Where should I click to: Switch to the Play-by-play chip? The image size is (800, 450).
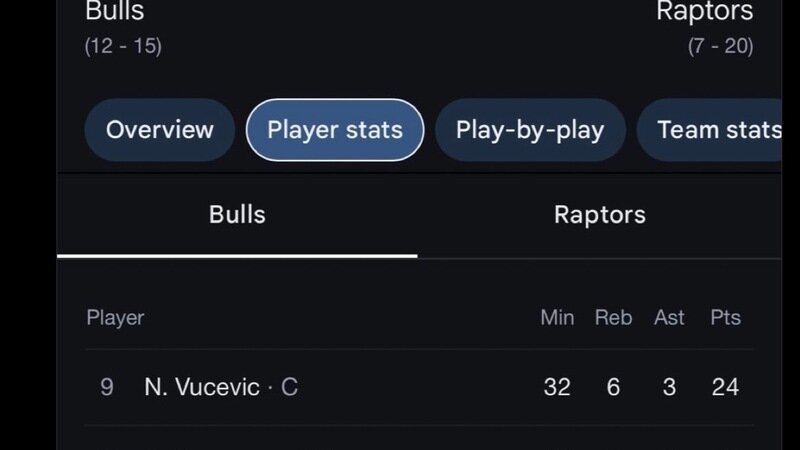(530, 130)
